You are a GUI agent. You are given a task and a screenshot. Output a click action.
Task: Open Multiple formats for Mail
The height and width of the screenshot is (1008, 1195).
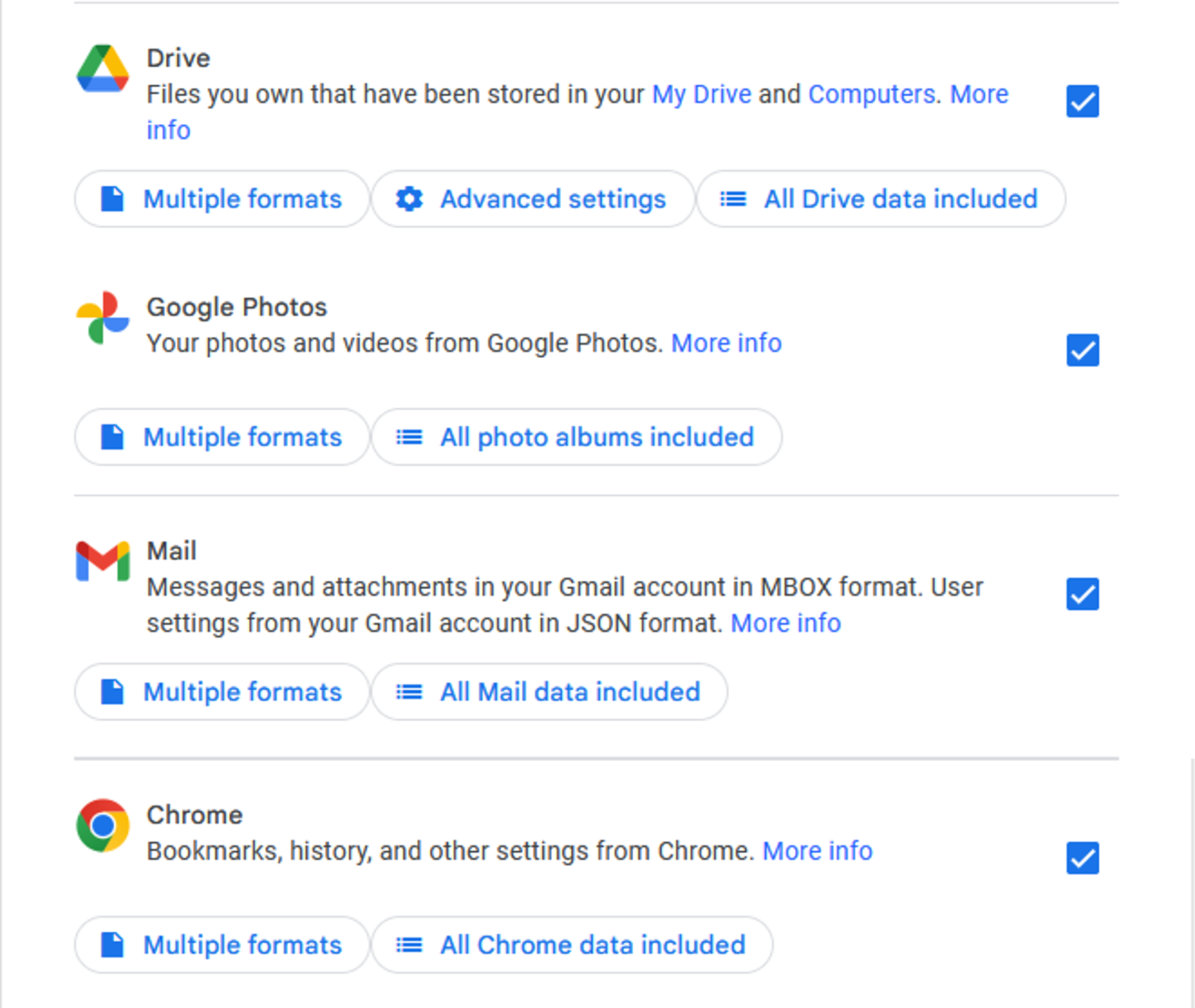[x=221, y=692]
